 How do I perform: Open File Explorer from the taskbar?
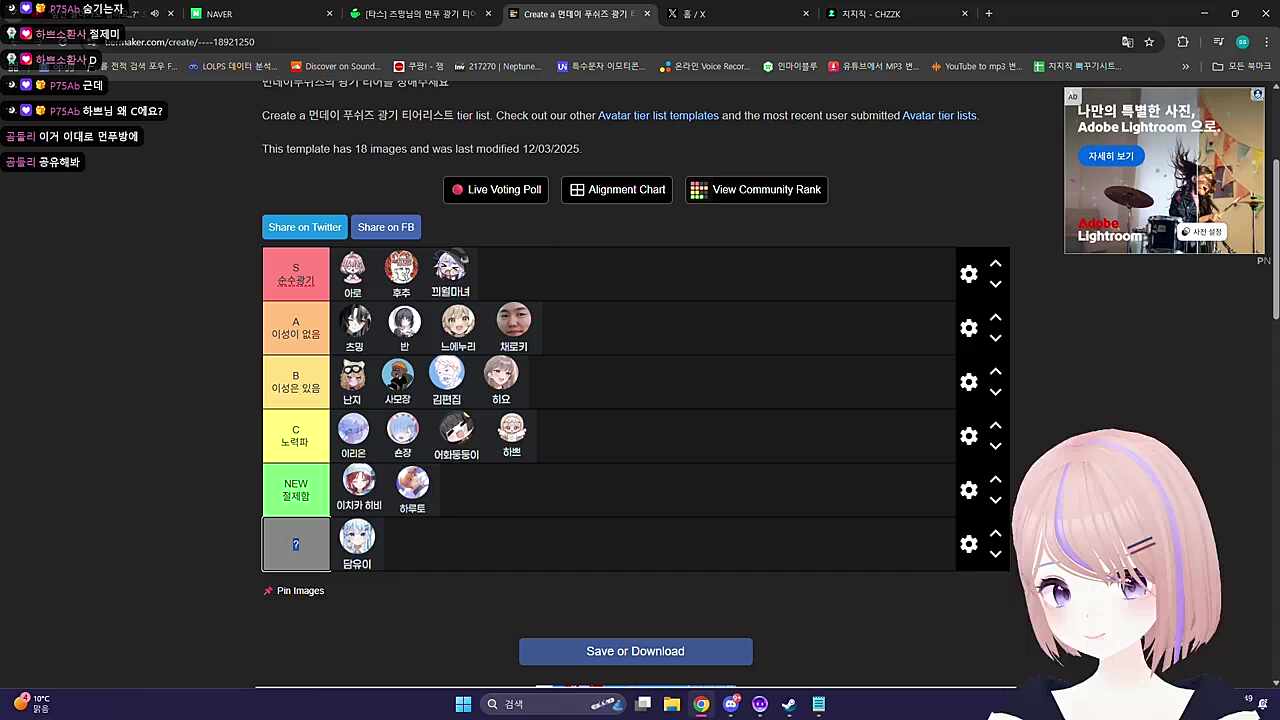point(672,704)
